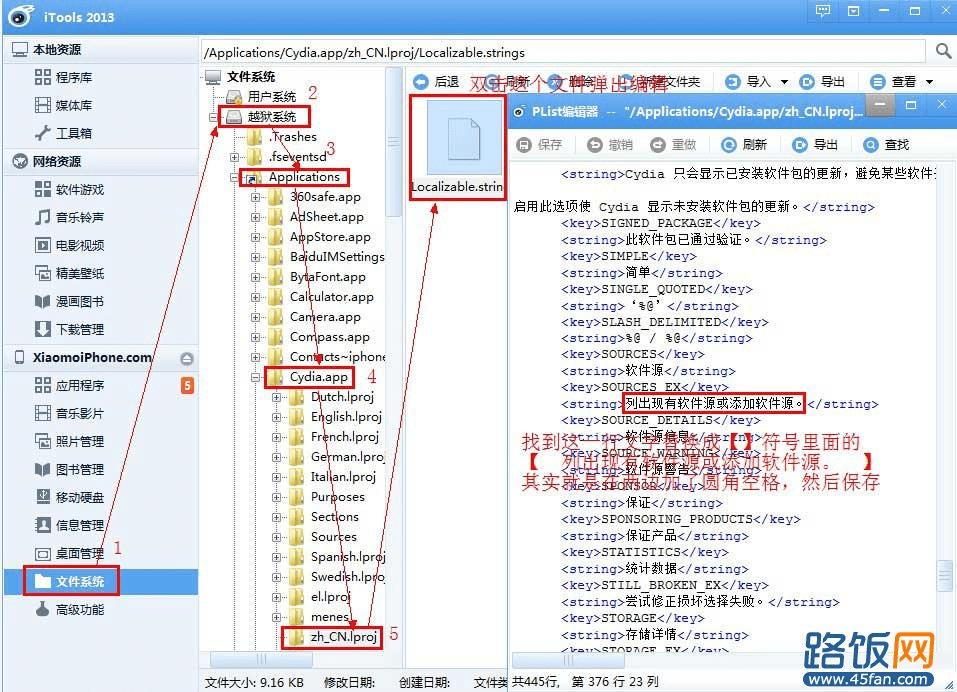The width and height of the screenshot is (957, 692).
Task: Click 导出 export in PList editor
Action: coord(815,145)
